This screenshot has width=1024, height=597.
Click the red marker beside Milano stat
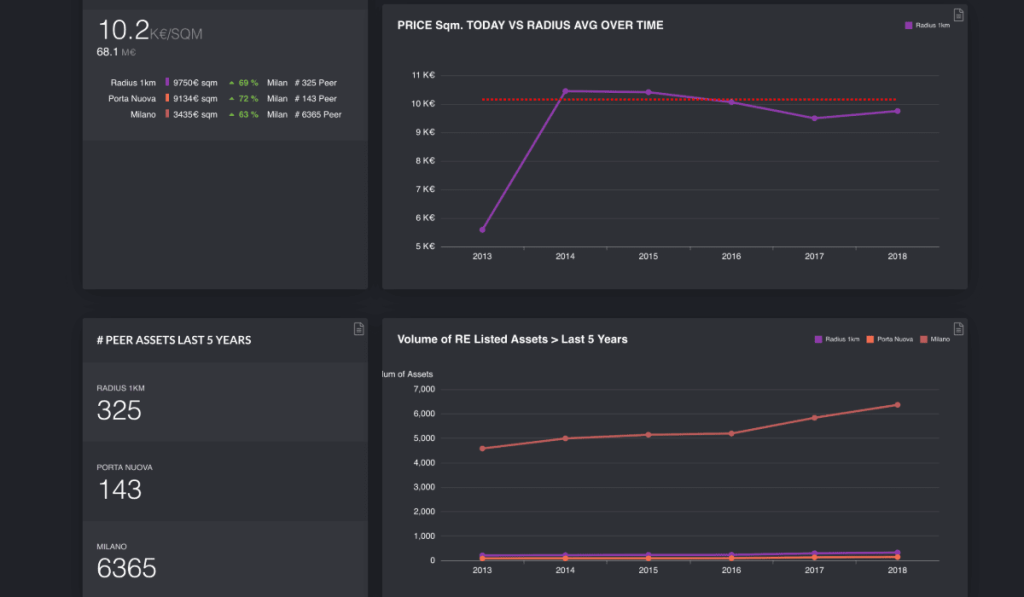[167, 114]
